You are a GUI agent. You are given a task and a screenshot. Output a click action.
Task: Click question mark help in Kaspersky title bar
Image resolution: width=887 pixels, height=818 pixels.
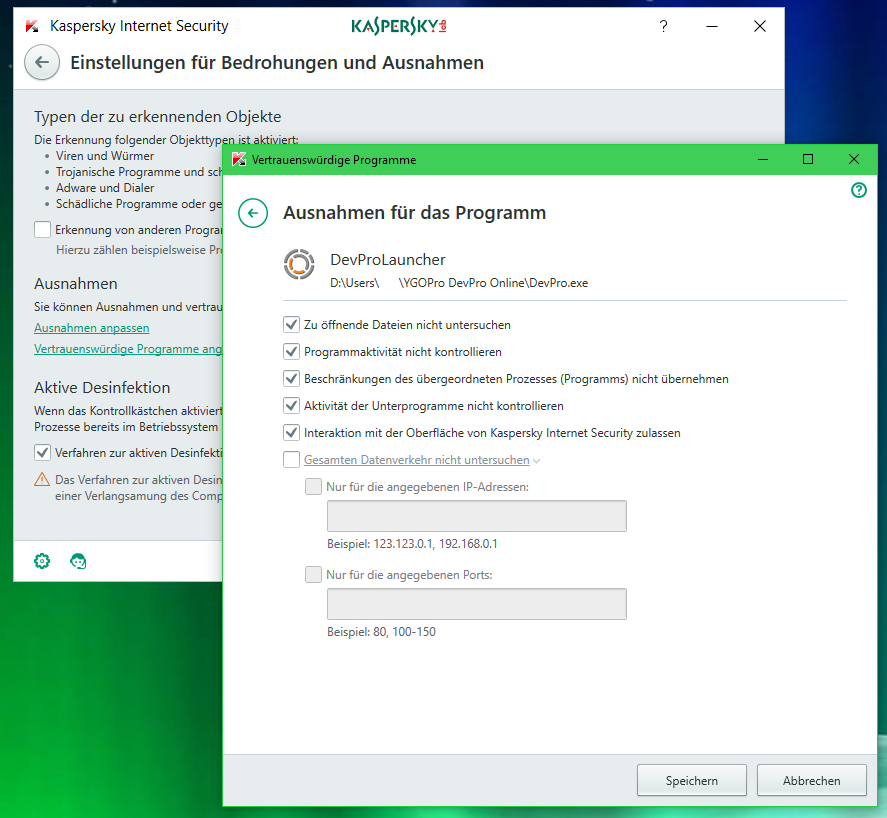coord(664,26)
